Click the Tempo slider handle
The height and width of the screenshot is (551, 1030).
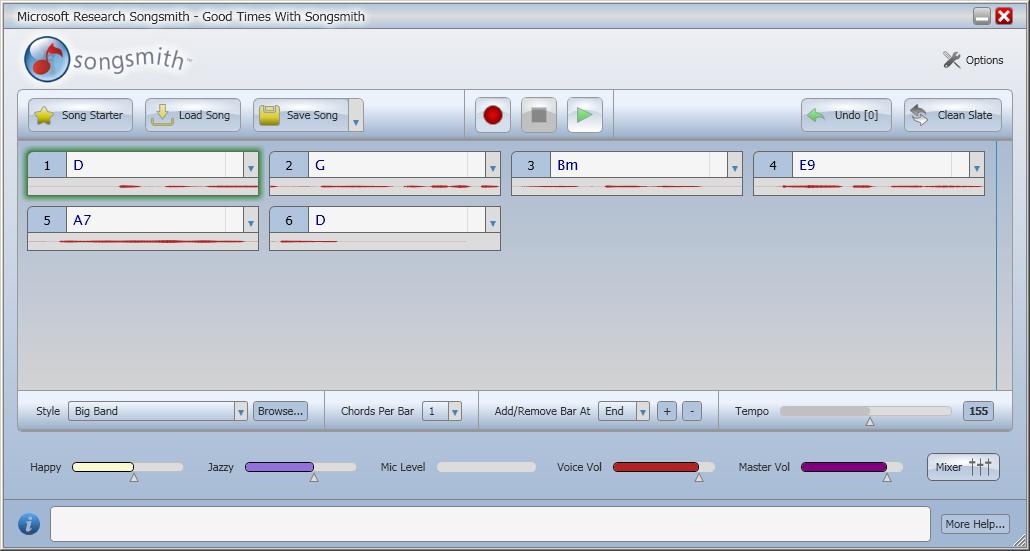(870, 422)
